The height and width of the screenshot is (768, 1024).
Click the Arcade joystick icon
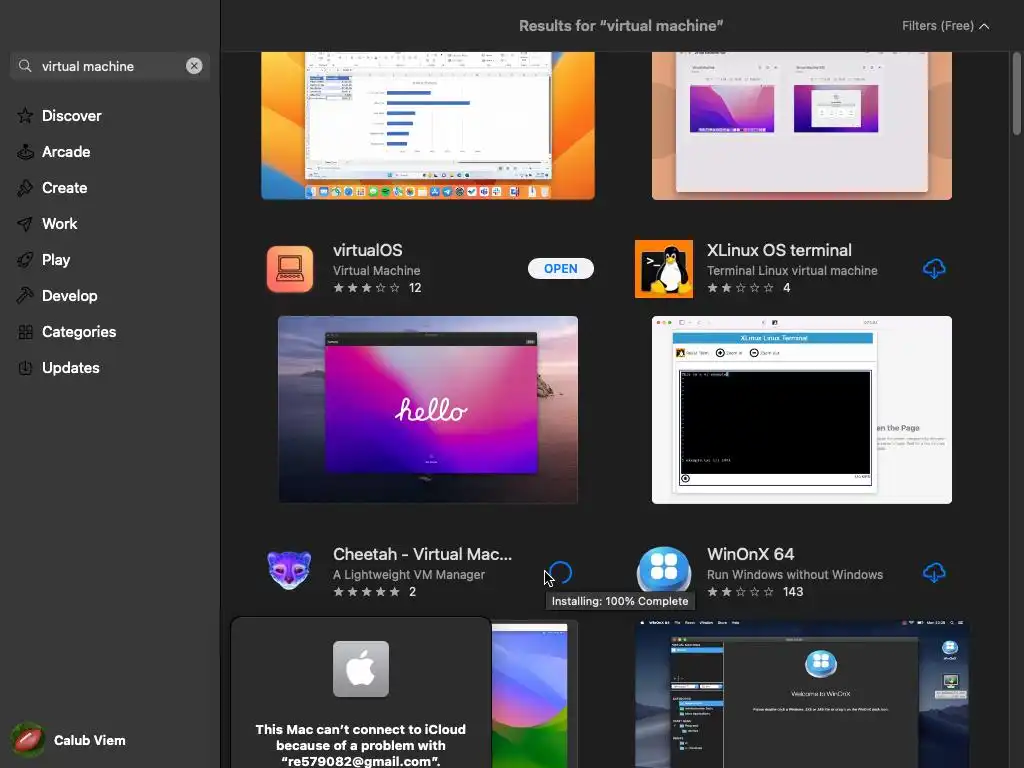[25, 152]
